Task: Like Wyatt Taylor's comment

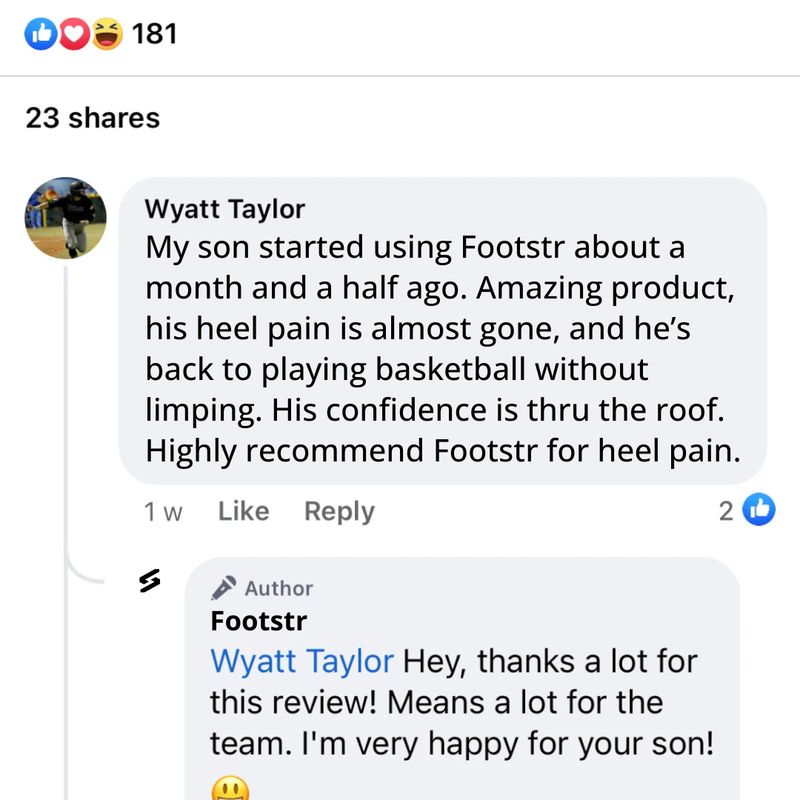Action: 243,512
